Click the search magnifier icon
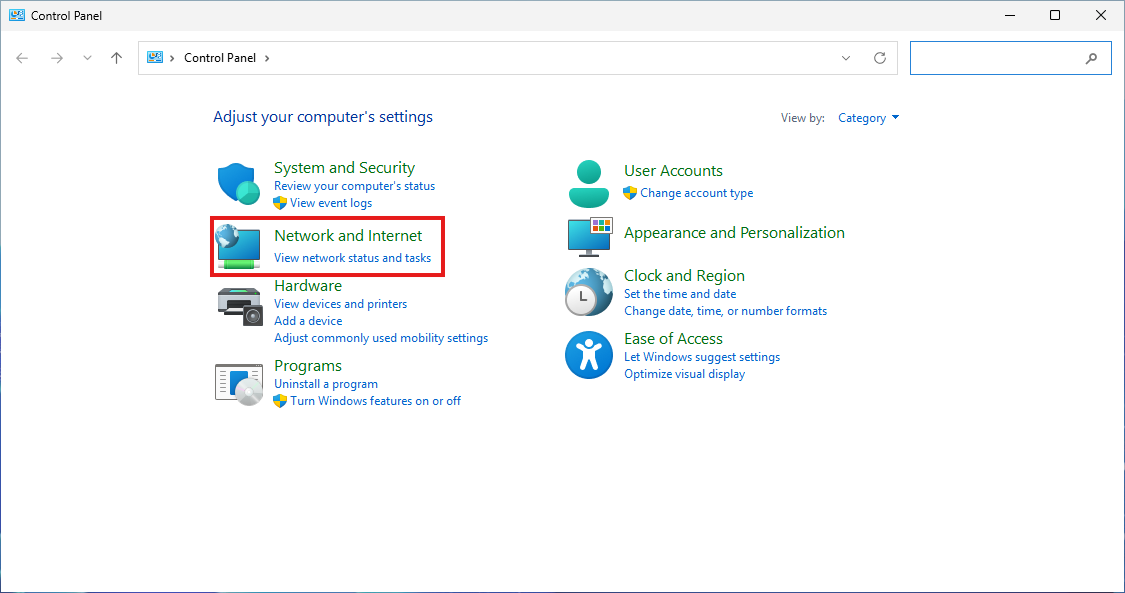 1091,59
